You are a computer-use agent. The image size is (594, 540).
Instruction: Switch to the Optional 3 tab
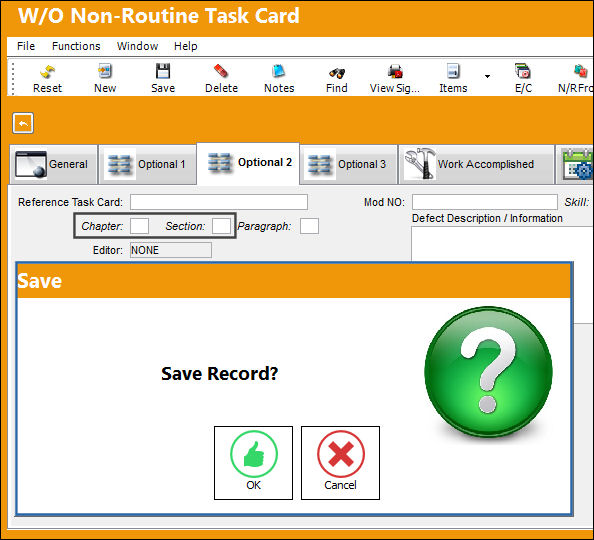[348, 164]
